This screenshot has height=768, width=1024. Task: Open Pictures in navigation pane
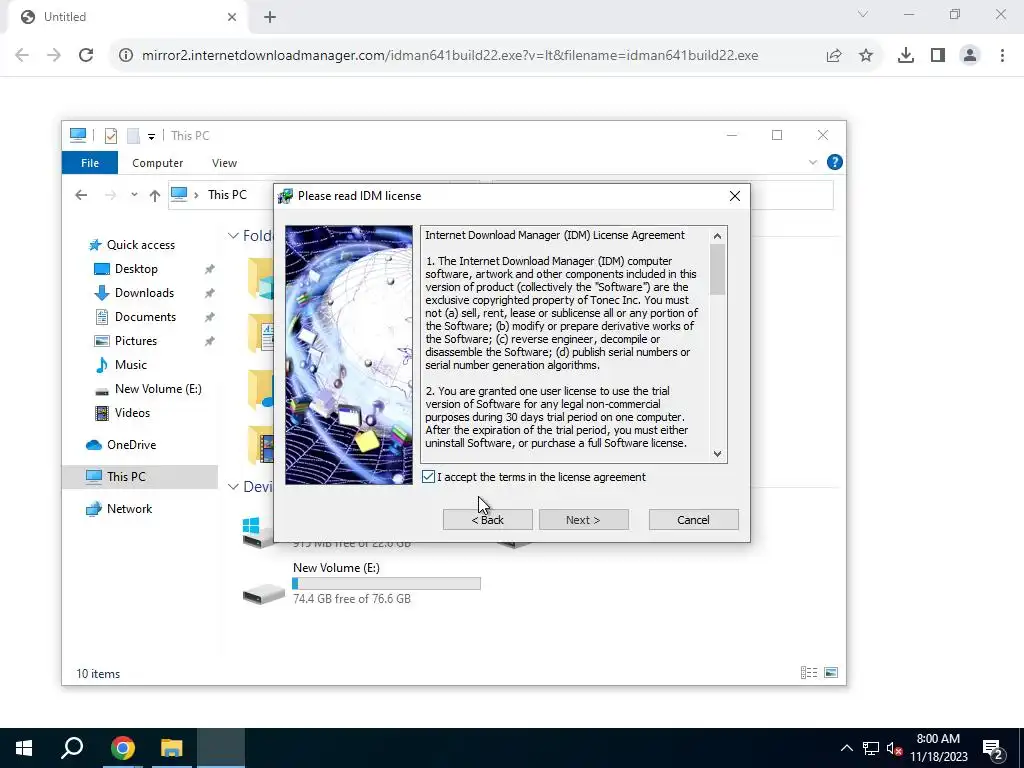click(x=135, y=341)
